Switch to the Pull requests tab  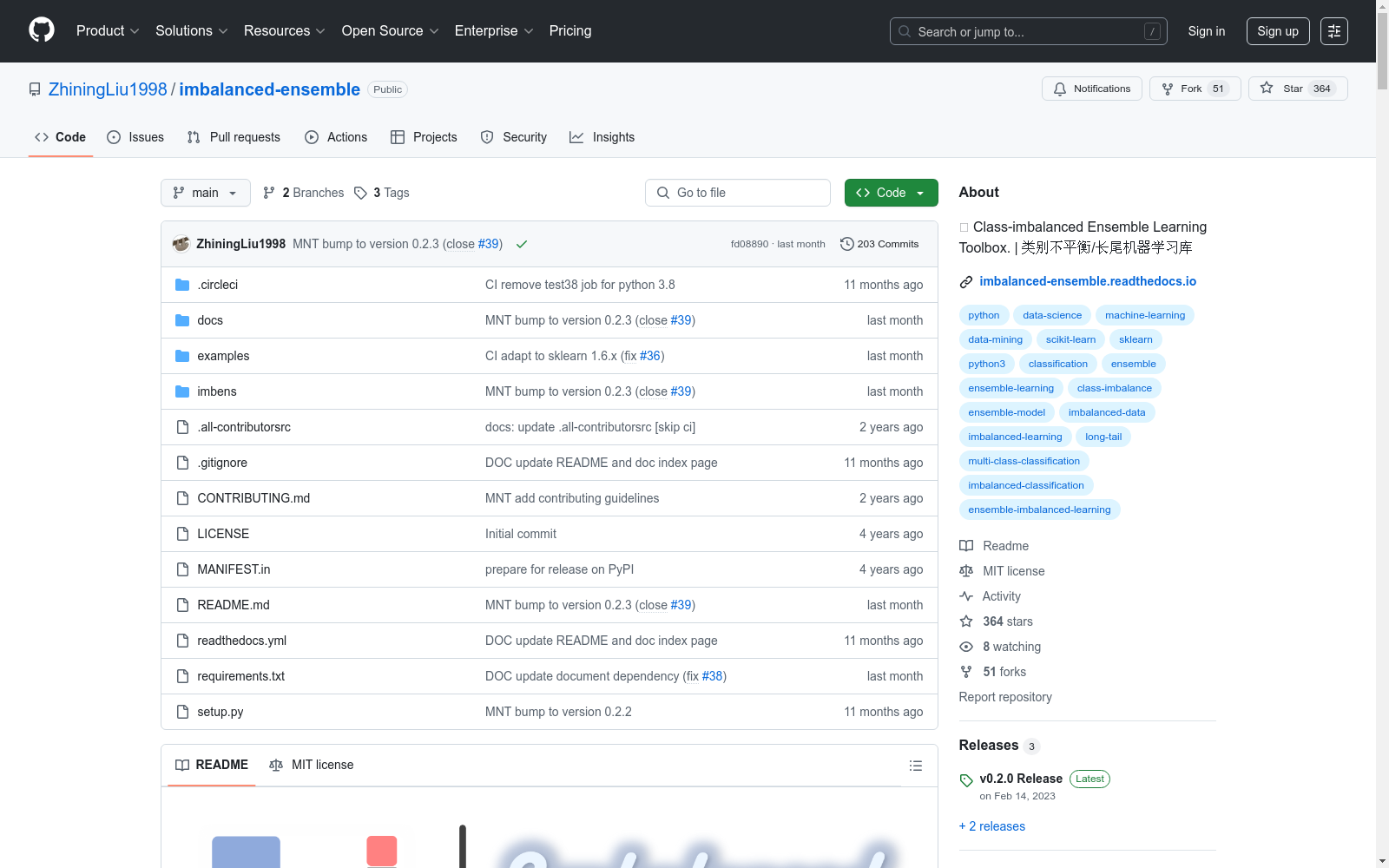pos(234,137)
